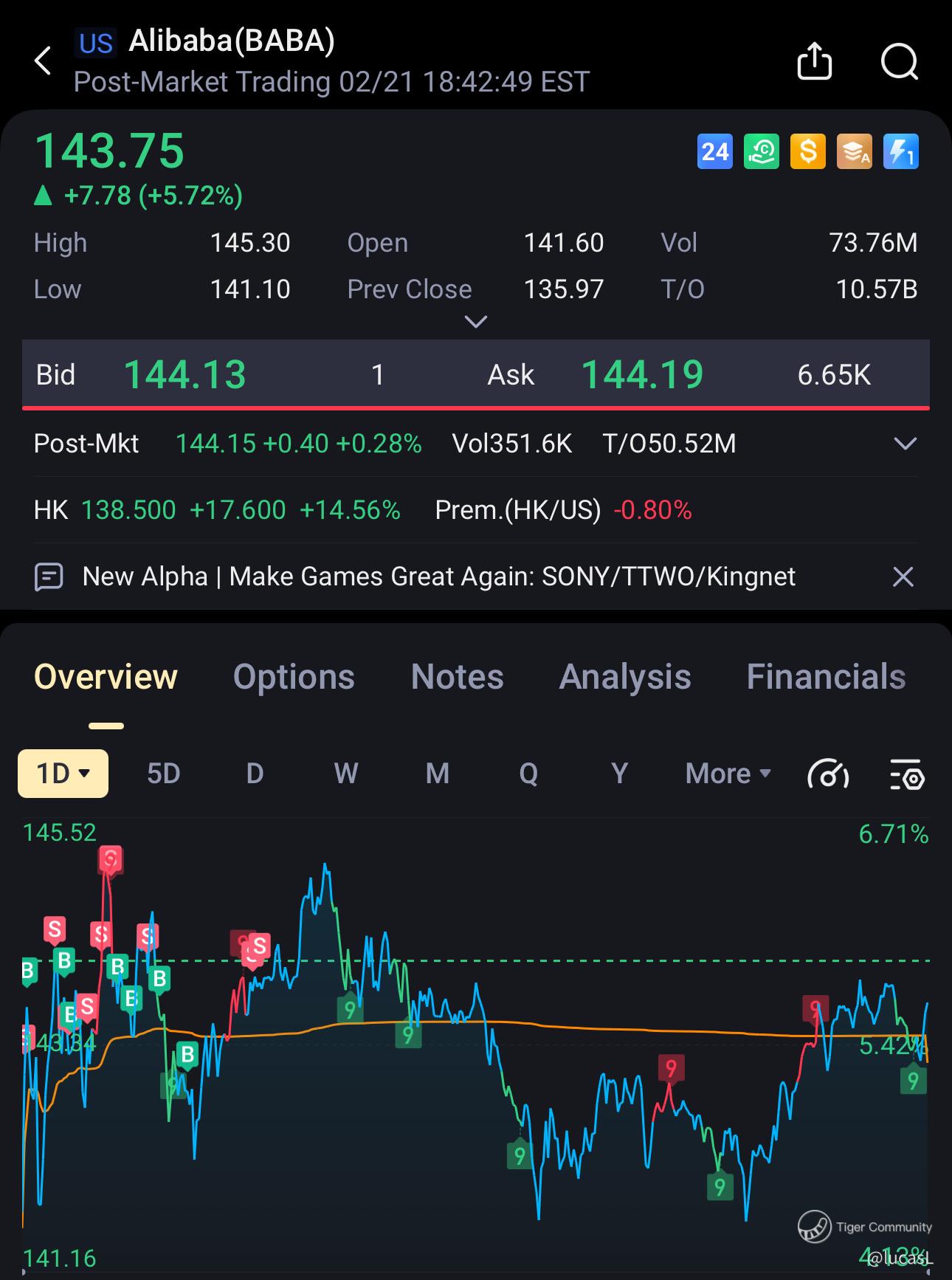Tap the Vol value 73.76M

point(874,243)
